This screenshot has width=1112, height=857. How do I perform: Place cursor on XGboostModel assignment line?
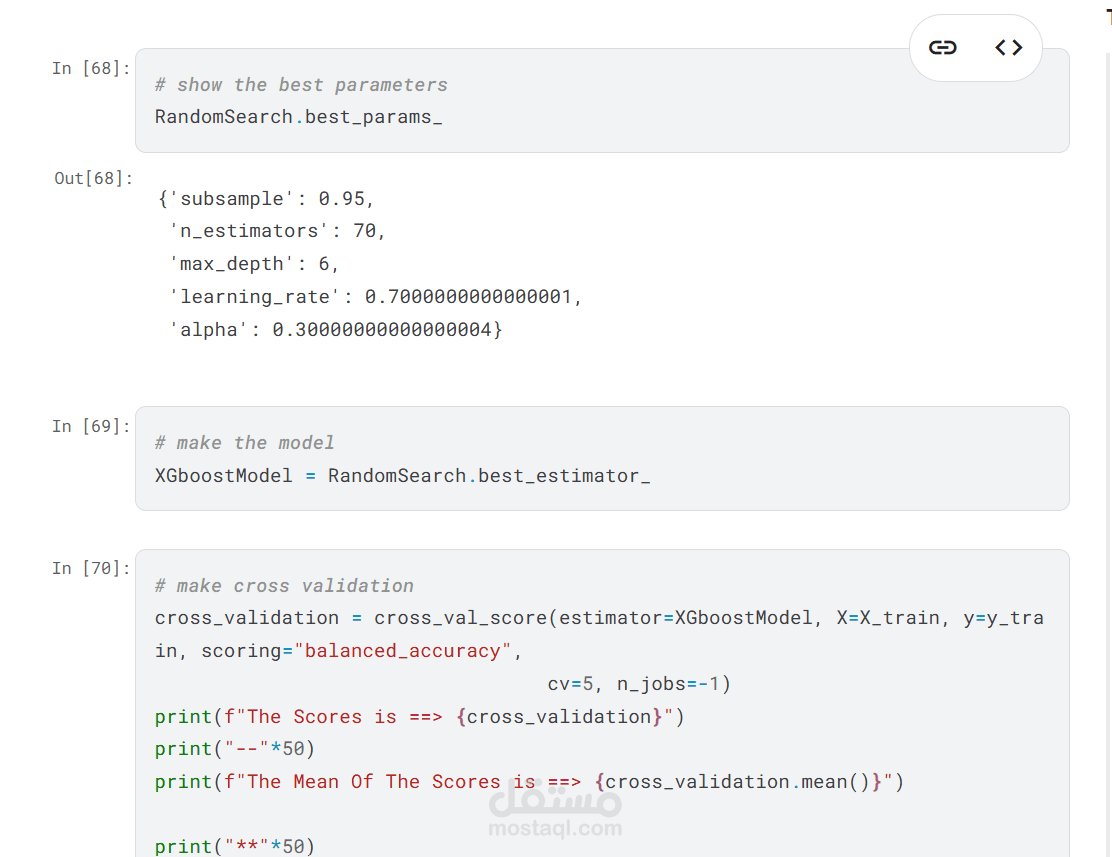tap(402, 476)
